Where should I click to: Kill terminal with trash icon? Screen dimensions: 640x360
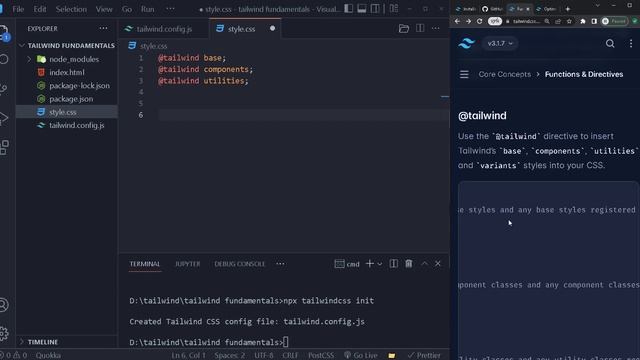coord(409,264)
